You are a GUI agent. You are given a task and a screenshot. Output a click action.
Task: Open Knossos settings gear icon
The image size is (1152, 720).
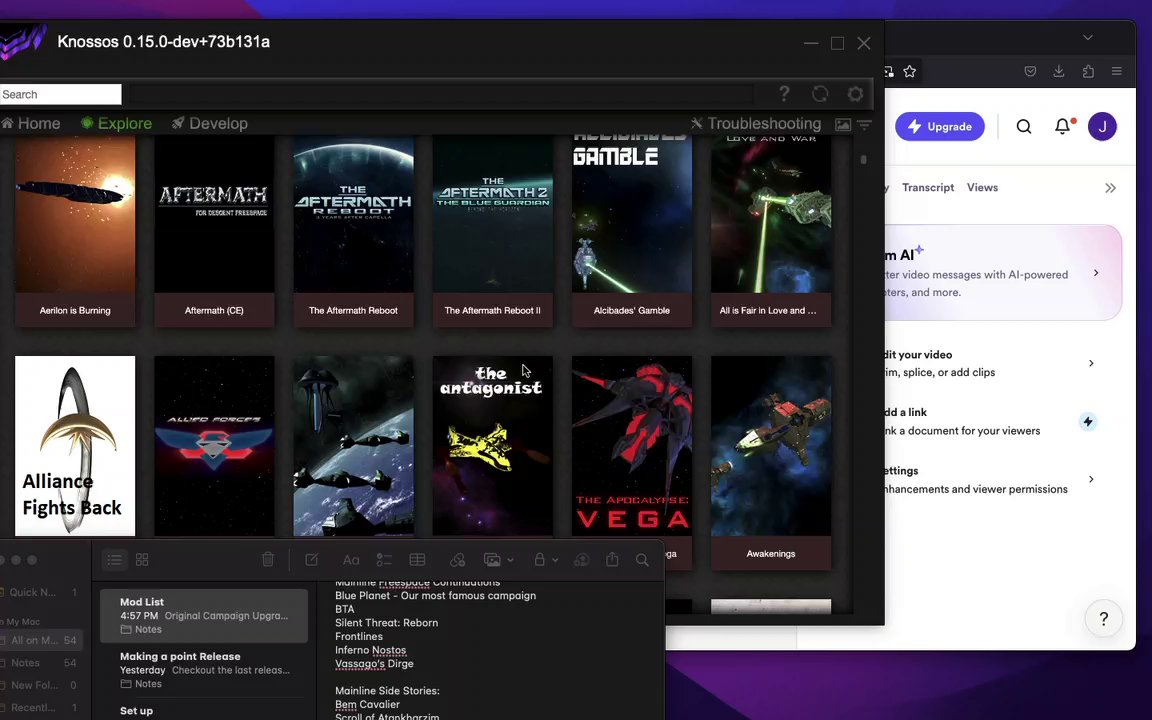[855, 94]
